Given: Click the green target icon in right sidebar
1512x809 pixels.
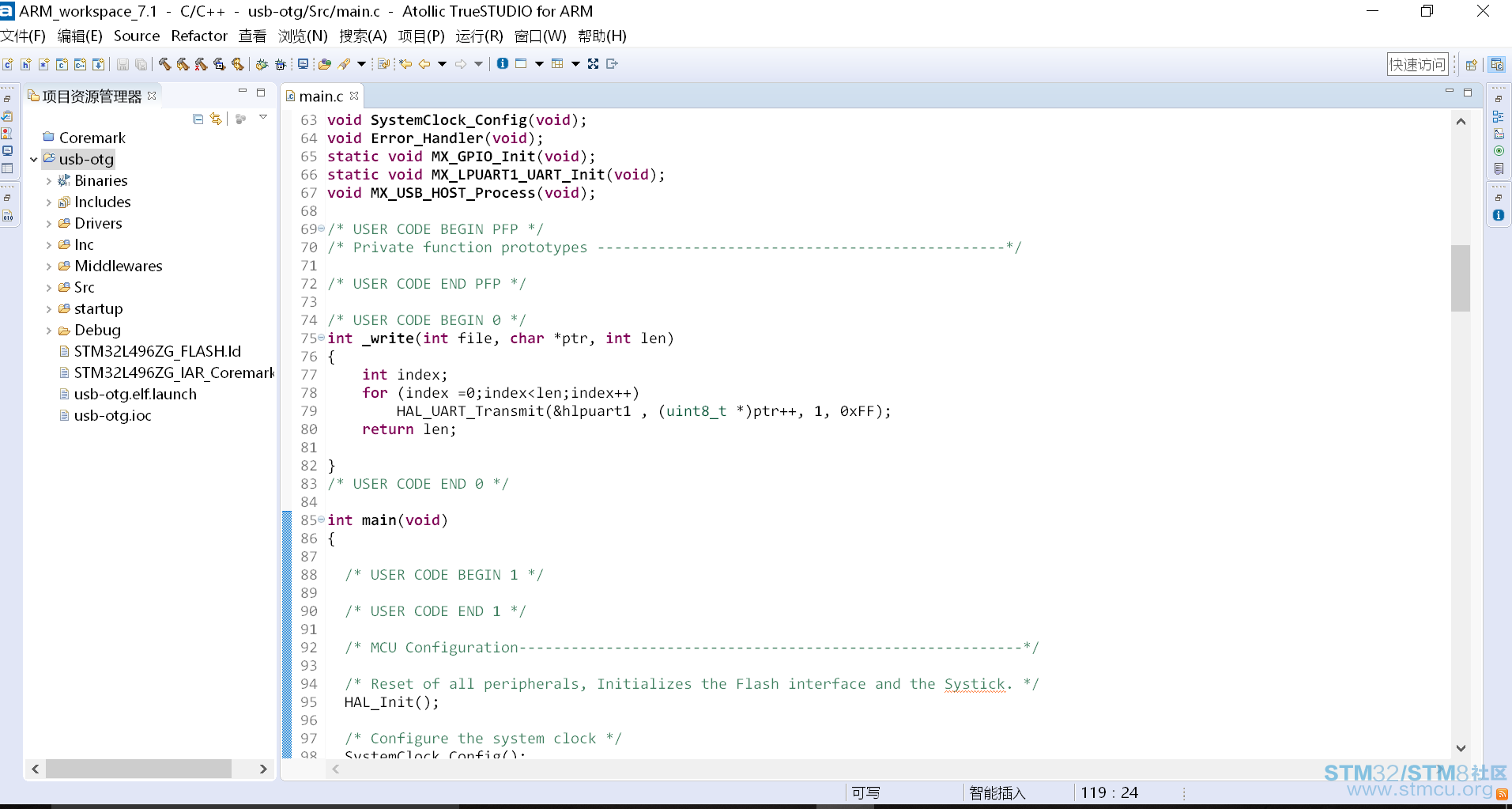Looking at the screenshot, I should pyautogui.click(x=1499, y=151).
